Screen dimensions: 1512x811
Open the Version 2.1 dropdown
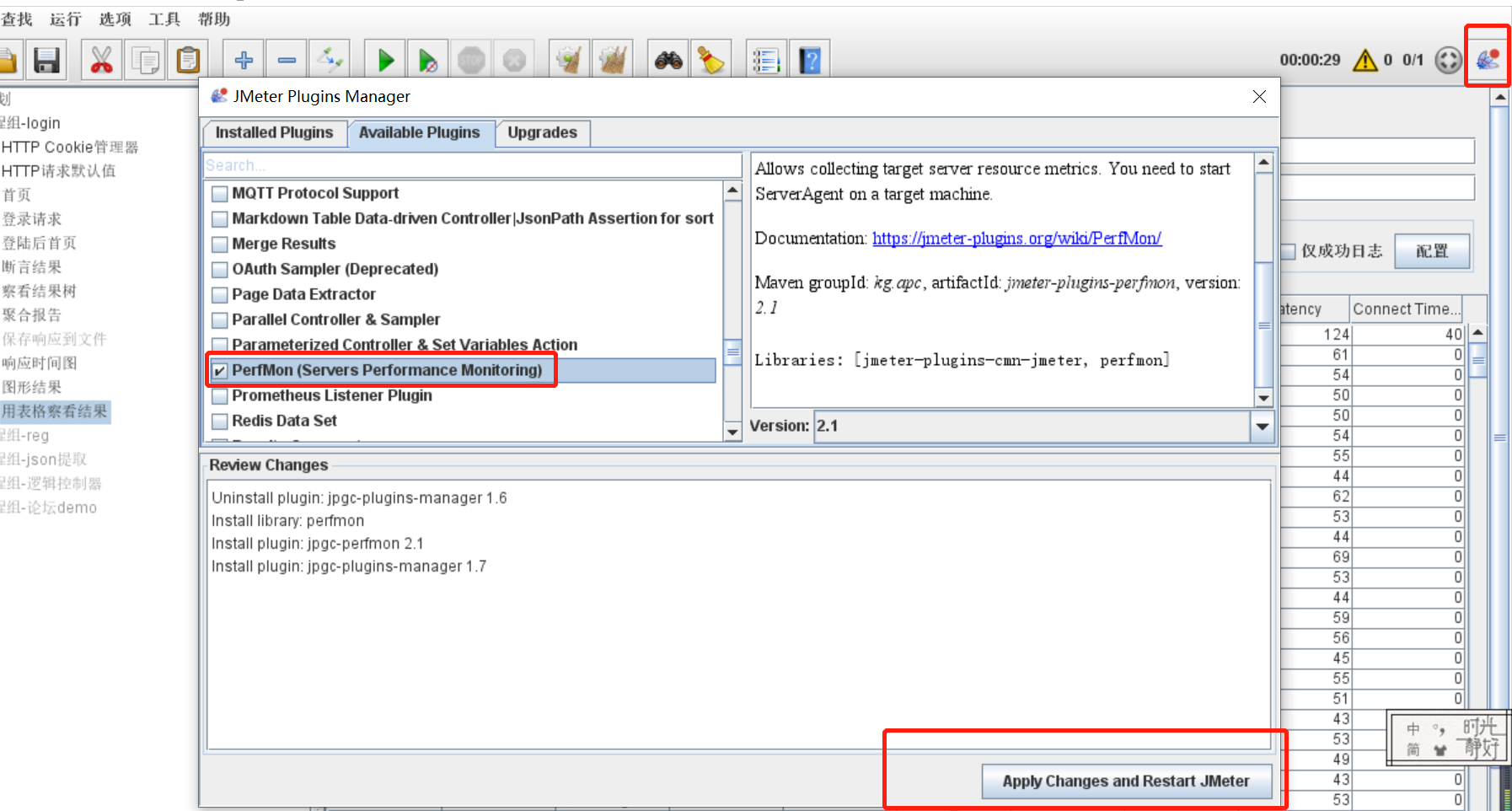1262,426
